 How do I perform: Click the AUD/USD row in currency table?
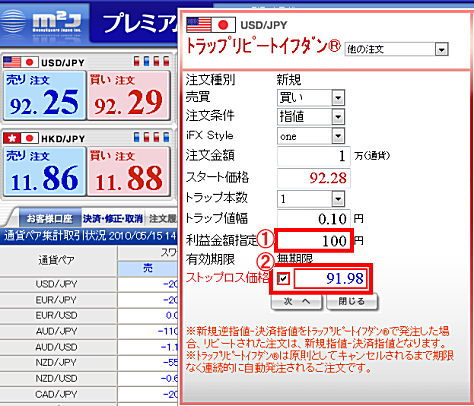89,347
